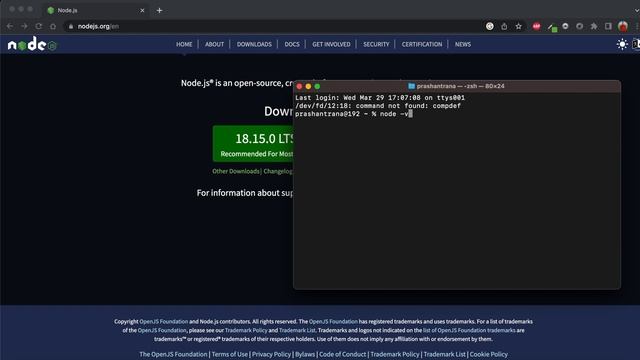Share this page via share icon
The image size is (640, 360).
click(504, 26)
